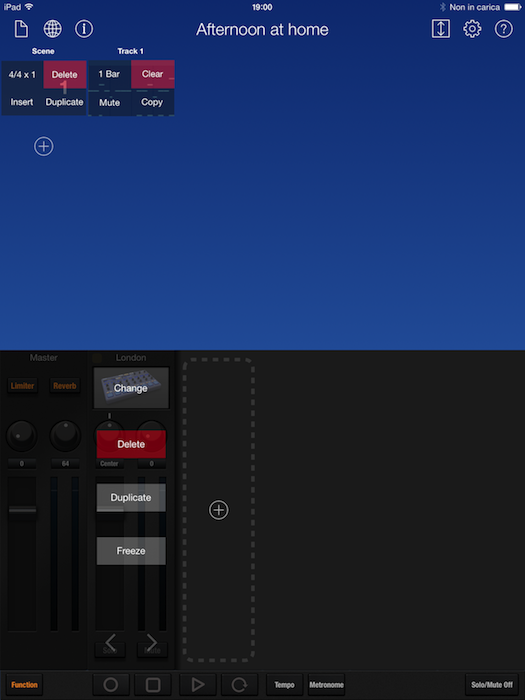Open the help question mark icon

[504, 29]
